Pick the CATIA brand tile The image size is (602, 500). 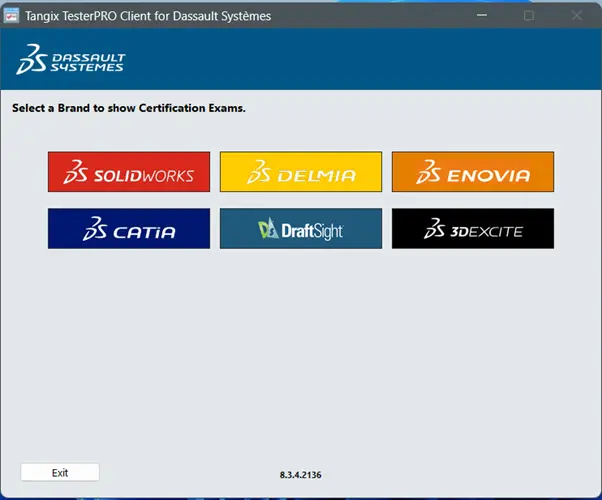(x=129, y=228)
